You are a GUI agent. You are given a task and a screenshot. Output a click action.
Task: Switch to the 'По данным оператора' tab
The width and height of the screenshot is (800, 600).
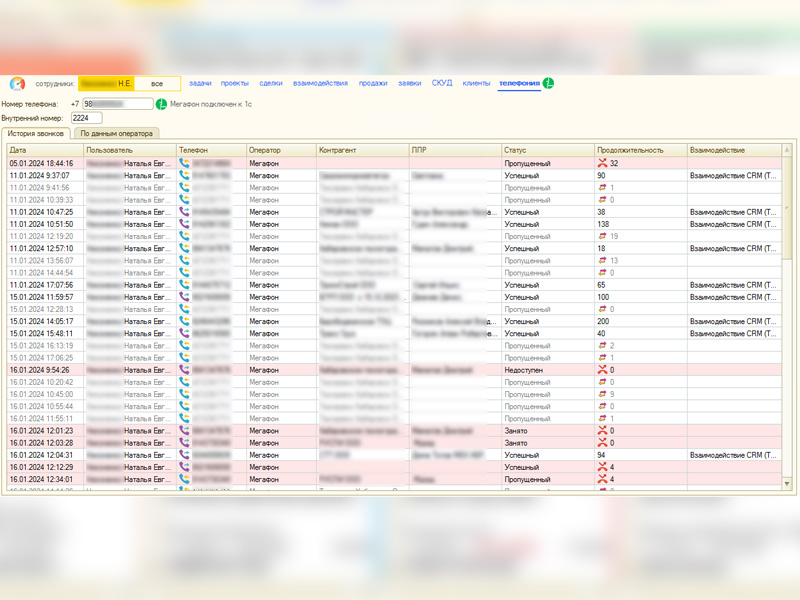pos(116,133)
